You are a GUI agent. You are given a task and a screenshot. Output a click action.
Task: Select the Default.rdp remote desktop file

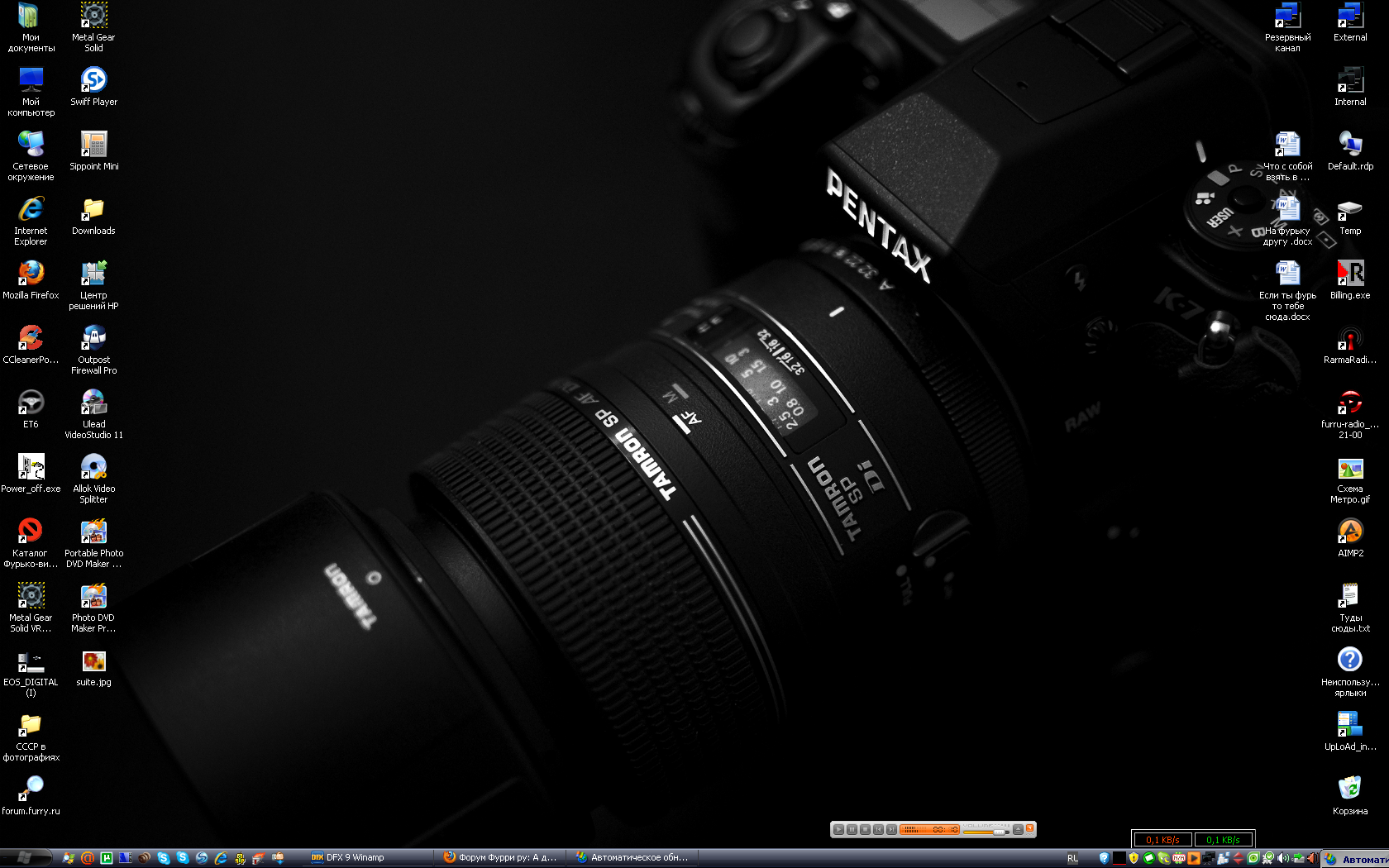(1350, 145)
